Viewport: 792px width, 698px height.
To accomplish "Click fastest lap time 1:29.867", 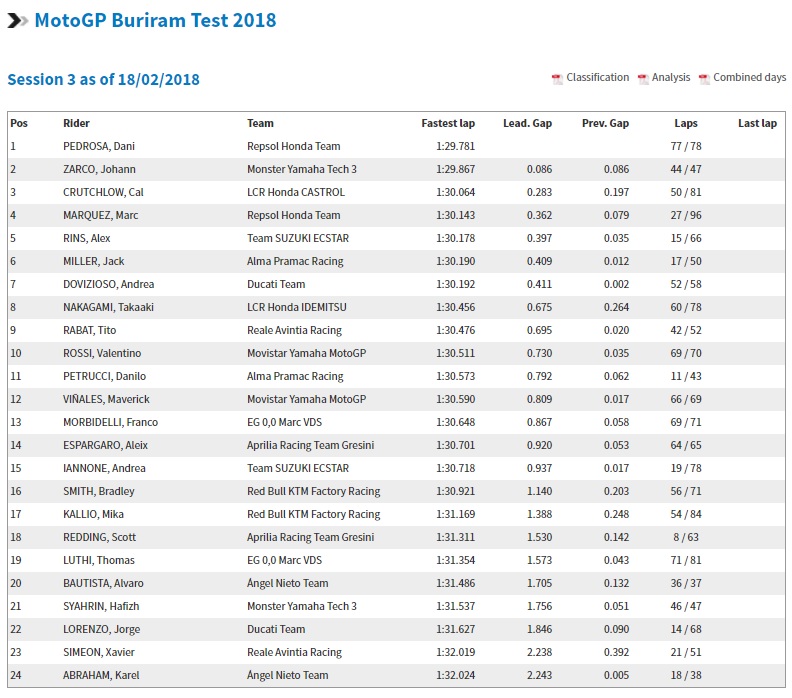I will tap(456, 169).
